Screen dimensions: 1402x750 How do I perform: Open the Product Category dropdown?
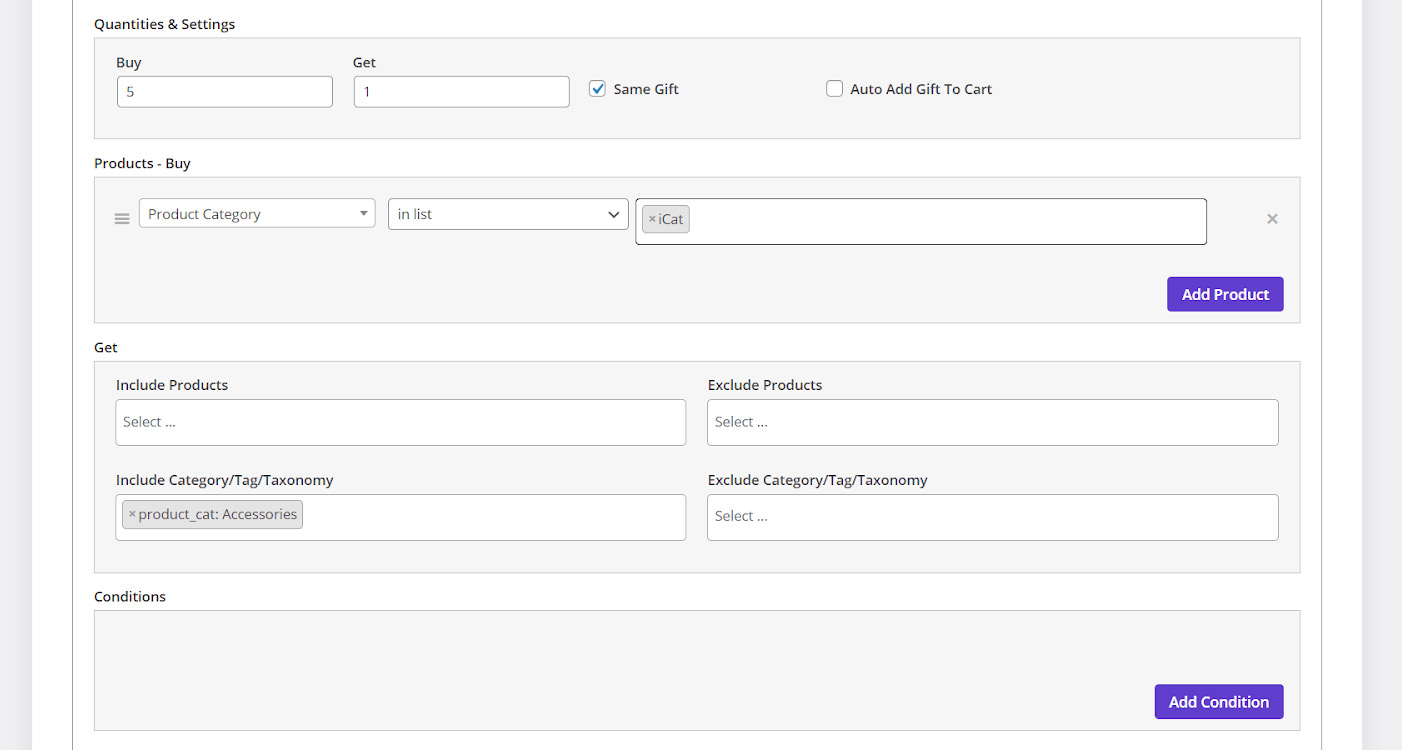(x=257, y=214)
